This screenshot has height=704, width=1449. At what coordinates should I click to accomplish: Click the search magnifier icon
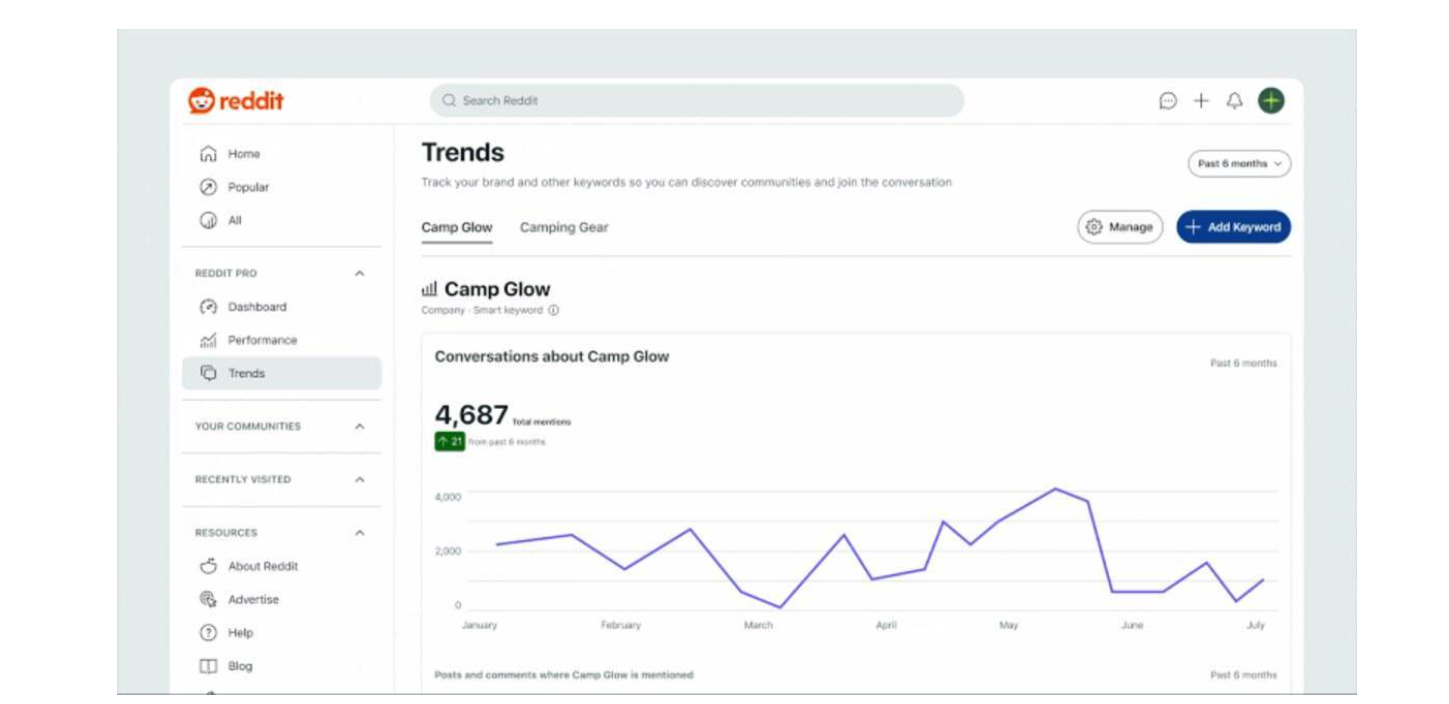[x=449, y=101]
